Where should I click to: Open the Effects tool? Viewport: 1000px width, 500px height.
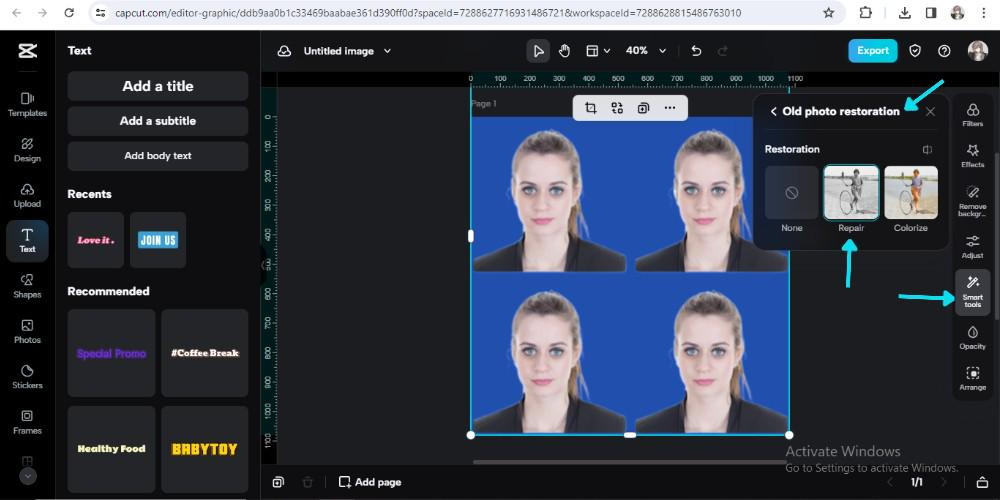pos(973,156)
